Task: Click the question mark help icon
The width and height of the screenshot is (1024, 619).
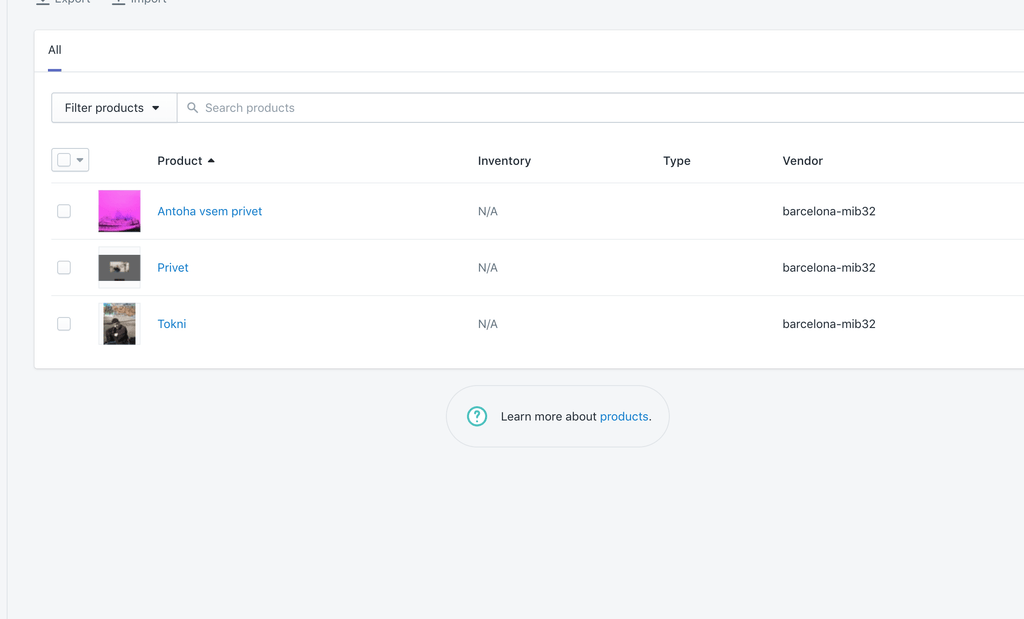Action: click(x=477, y=416)
